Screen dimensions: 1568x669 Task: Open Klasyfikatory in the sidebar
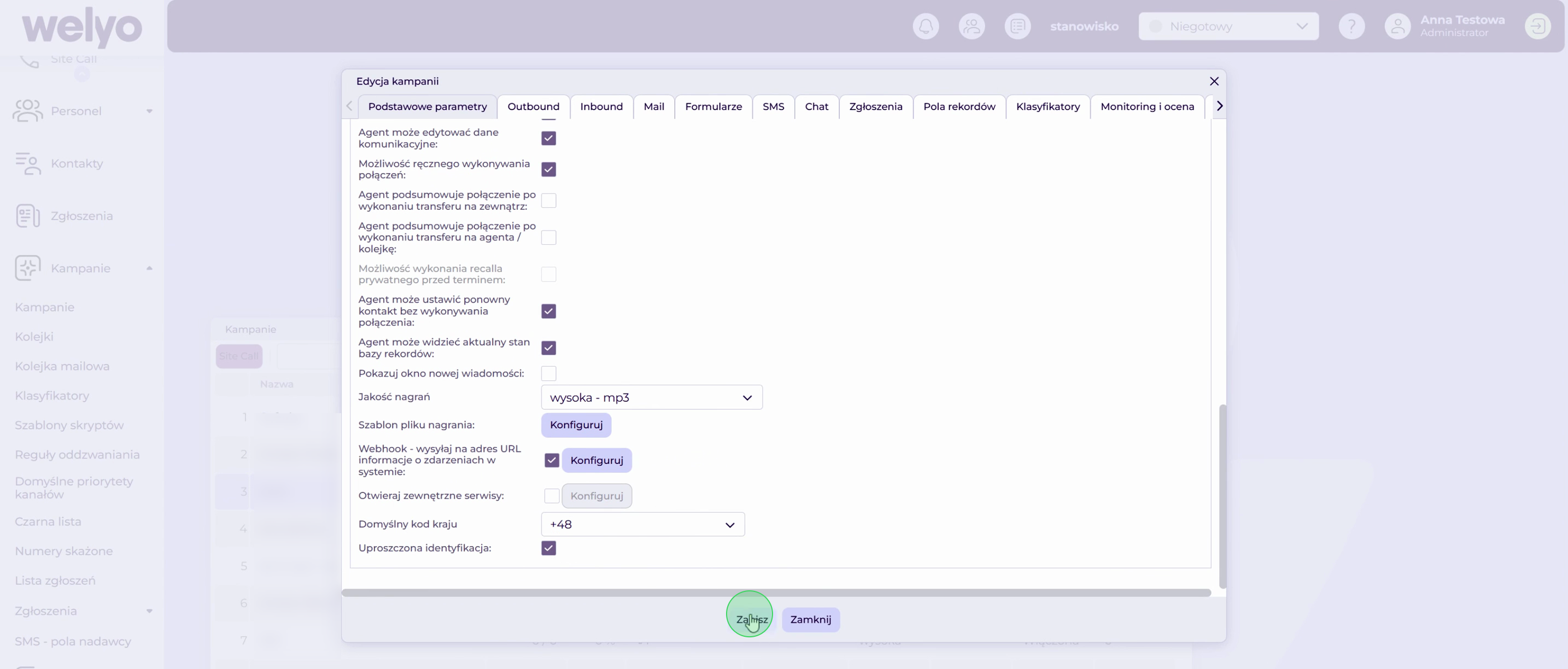pos(52,396)
